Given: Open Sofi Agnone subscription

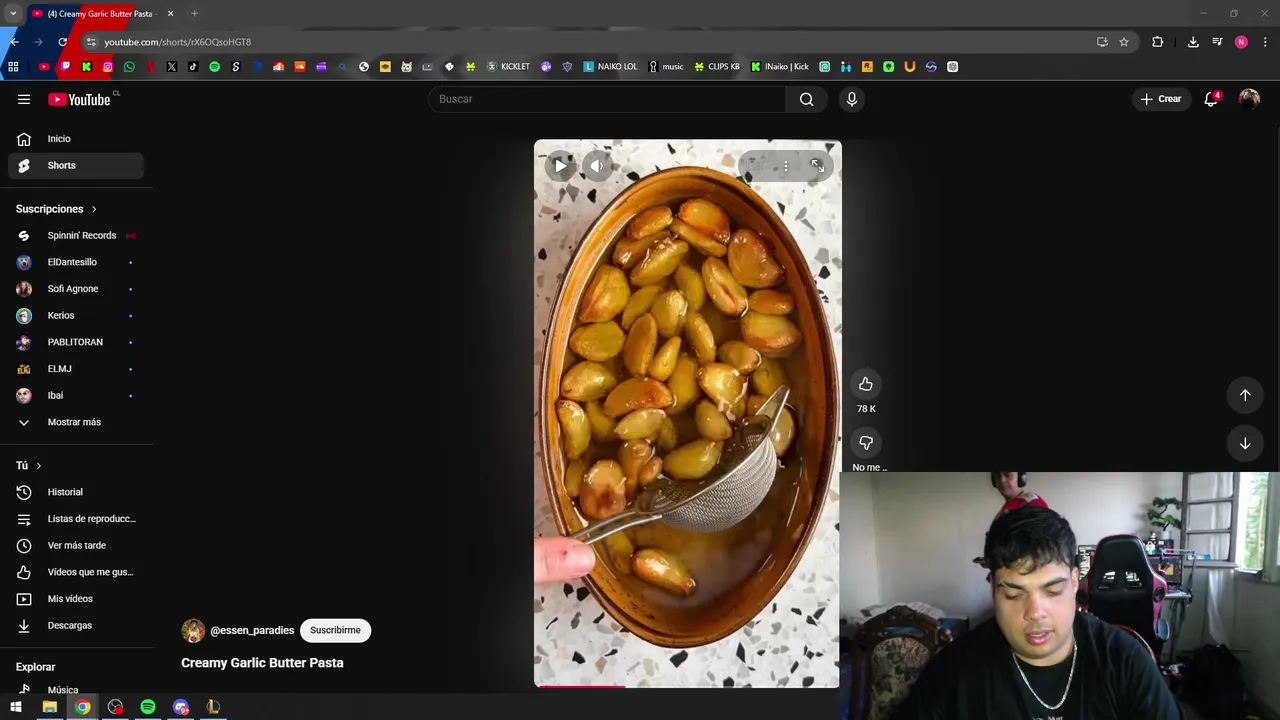Looking at the screenshot, I should coord(76,289).
